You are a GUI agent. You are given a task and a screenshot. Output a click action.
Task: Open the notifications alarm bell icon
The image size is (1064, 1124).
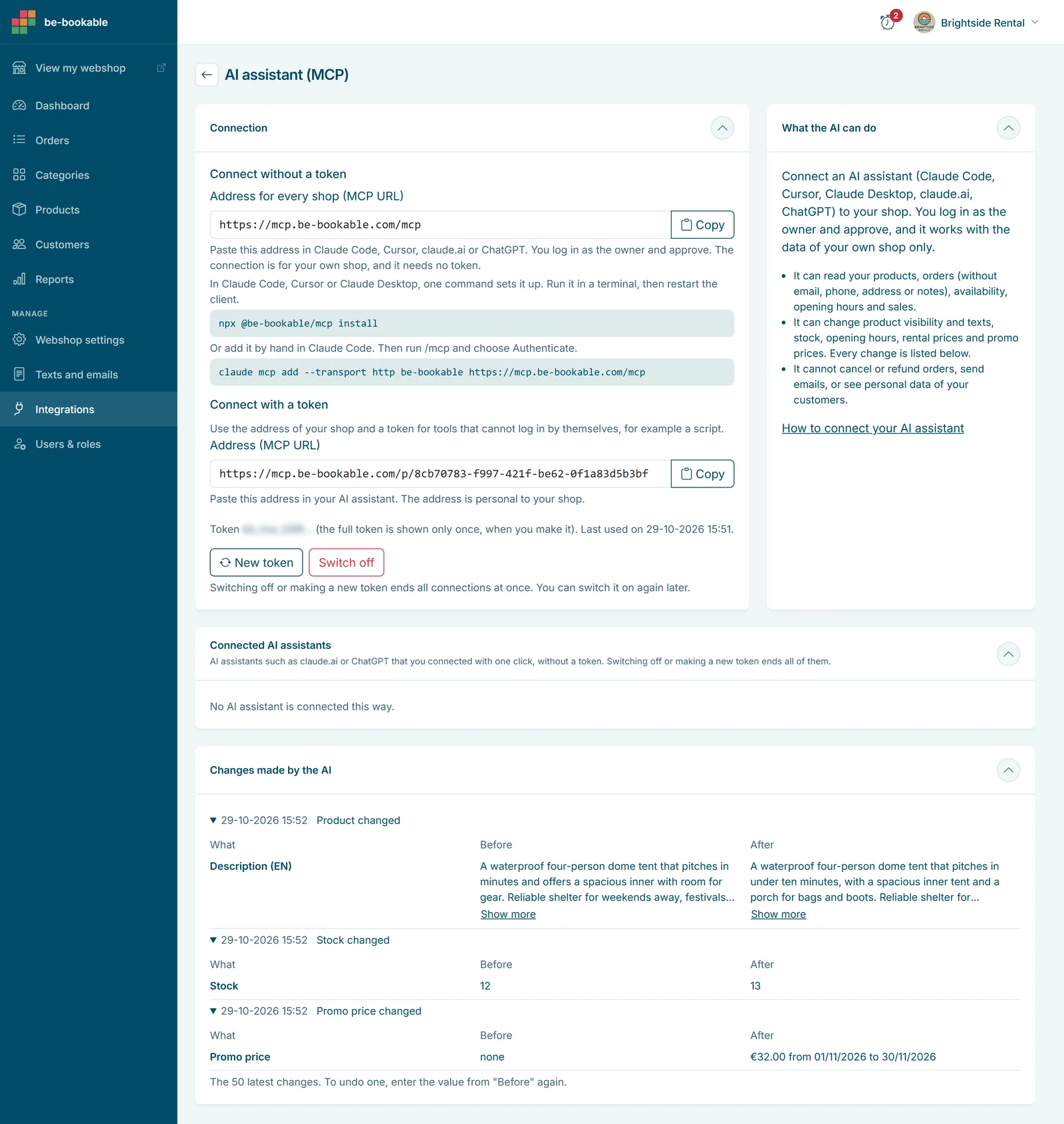pos(888,23)
